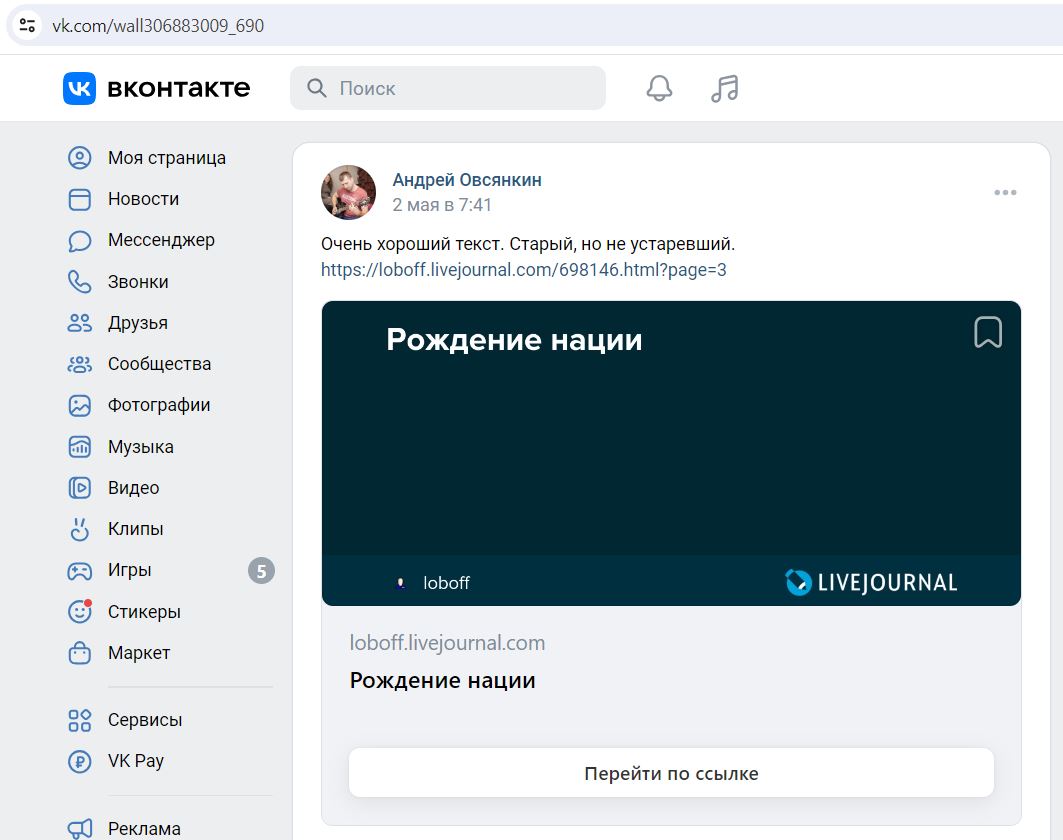Viewport: 1063px width, 840px height.
Task: Open Маркет menu label
Action: tap(138, 653)
